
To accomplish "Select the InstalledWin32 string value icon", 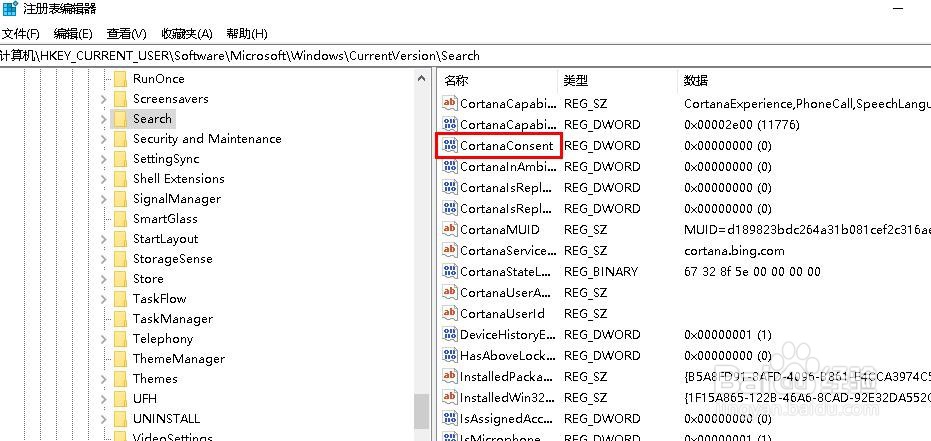I will [x=450, y=397].
